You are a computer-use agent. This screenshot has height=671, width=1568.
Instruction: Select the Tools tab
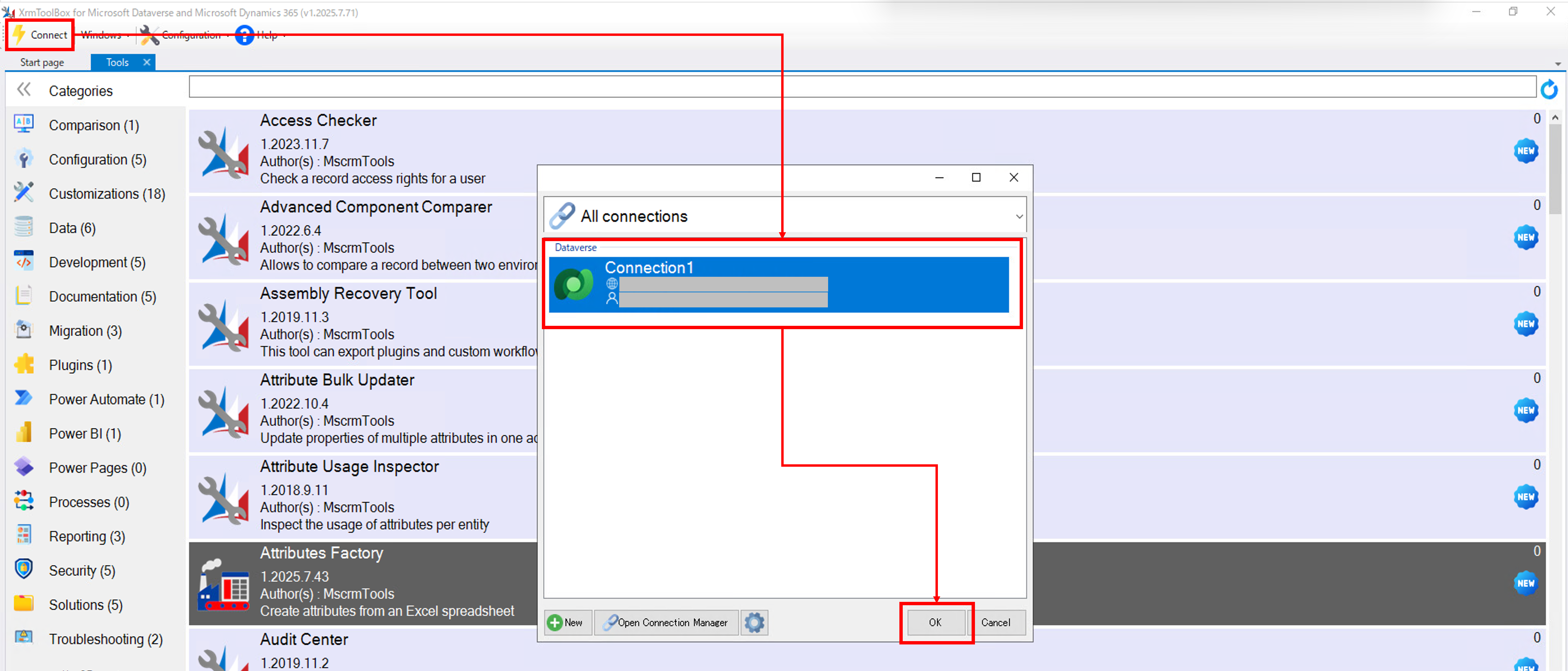117,62
